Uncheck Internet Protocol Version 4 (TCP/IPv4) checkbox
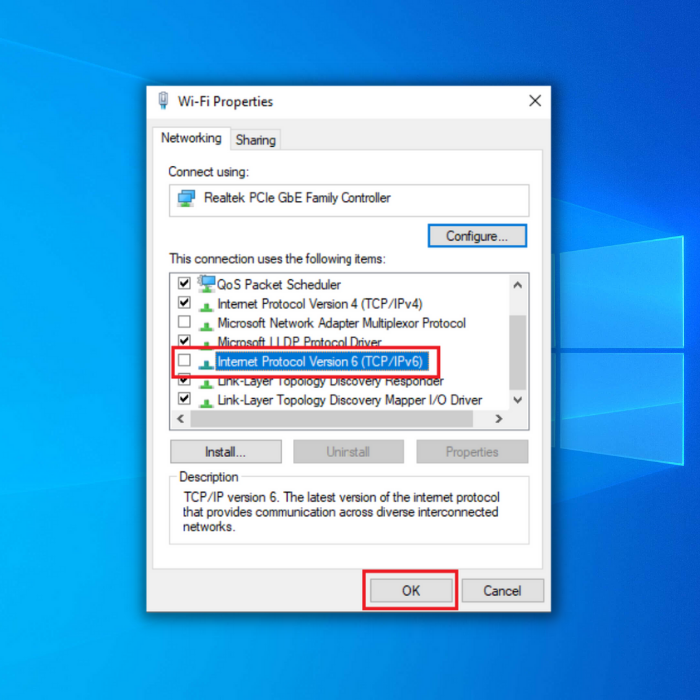Screen dimensions: 700x700 [184, 302]
